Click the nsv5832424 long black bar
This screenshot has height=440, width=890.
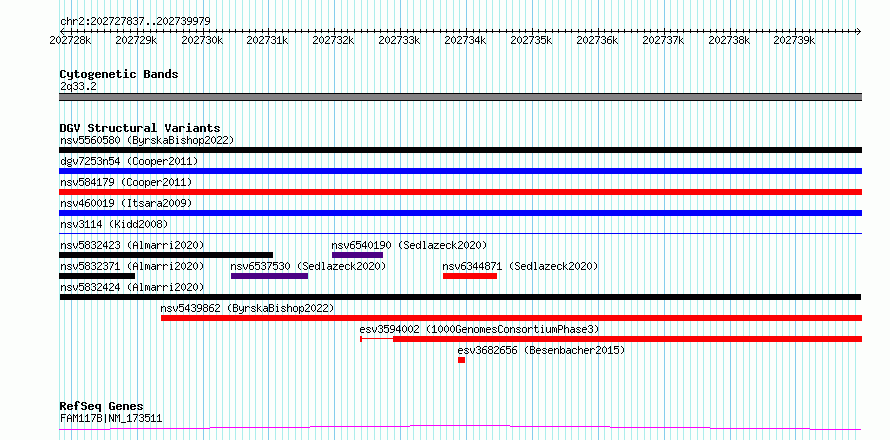[460, 297]
